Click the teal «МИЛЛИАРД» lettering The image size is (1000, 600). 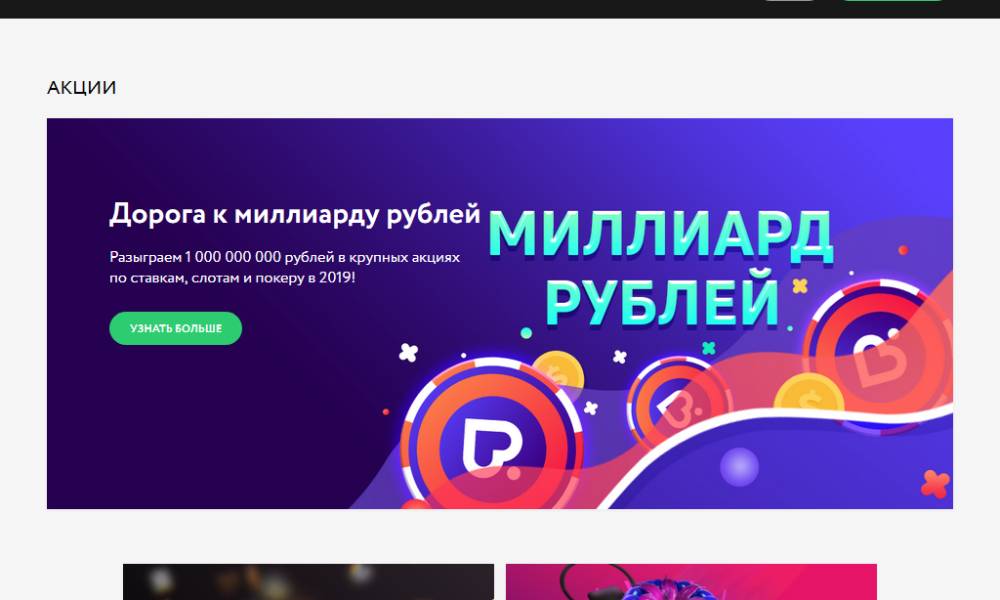(661, 235)
